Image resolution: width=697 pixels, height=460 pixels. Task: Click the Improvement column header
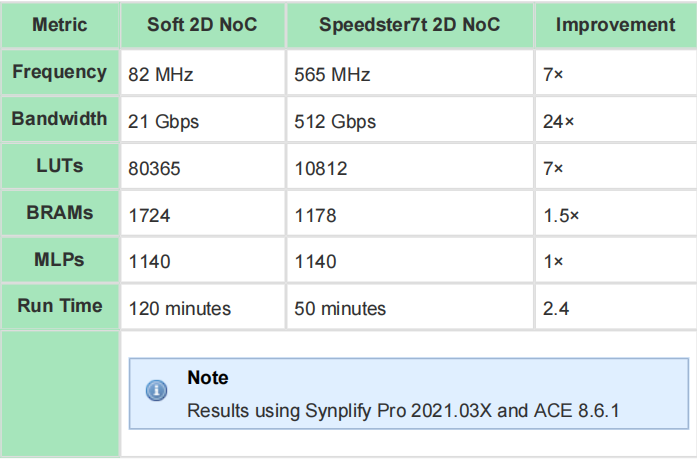tap(615, 24)
